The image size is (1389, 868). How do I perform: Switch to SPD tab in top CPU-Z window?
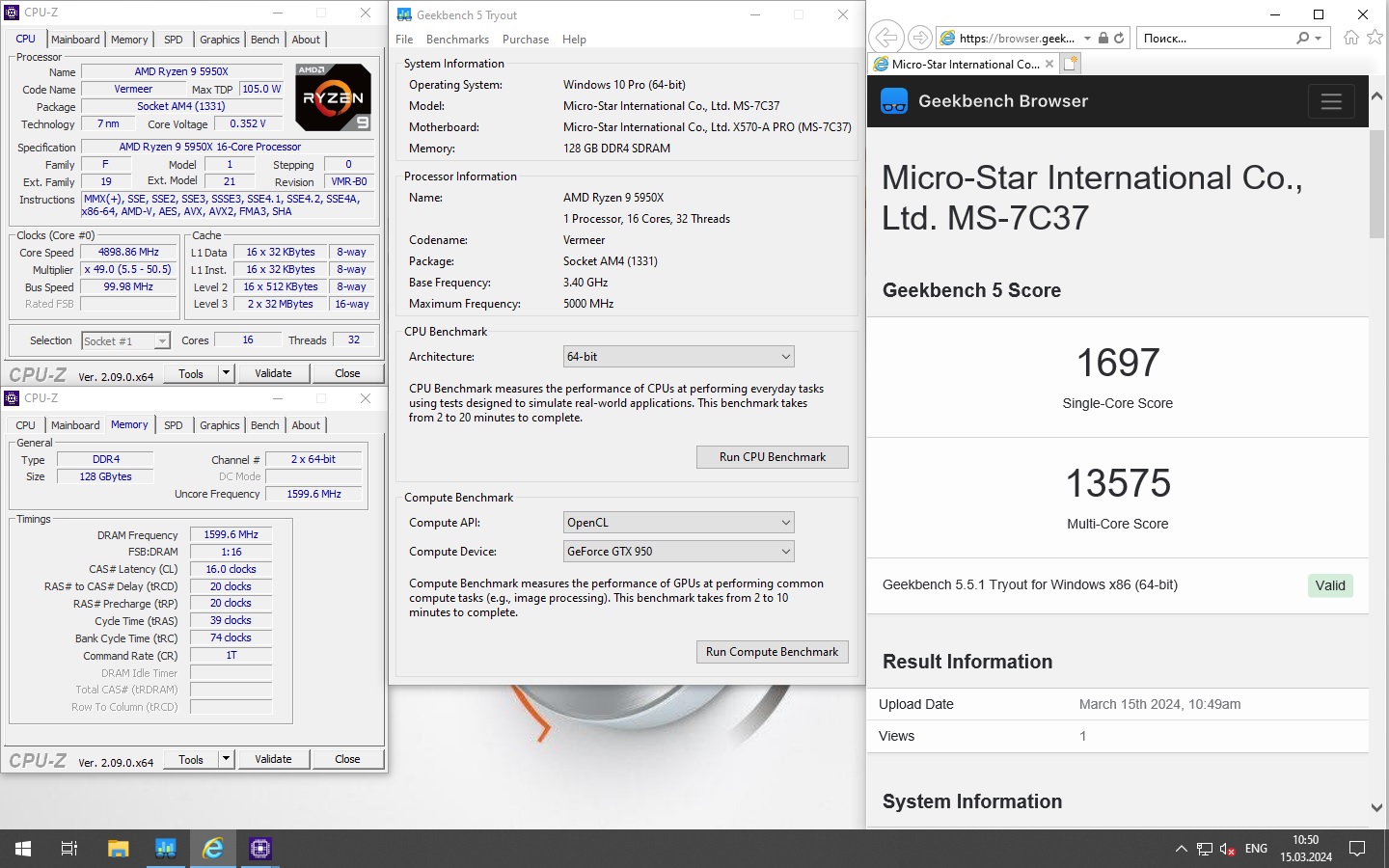[x=174, y=40]
